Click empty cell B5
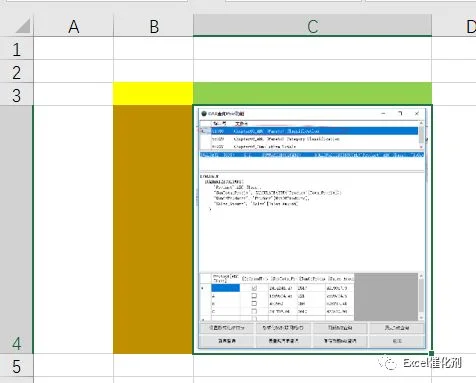Viewport: 476px width, 383px height. coord(153,366)
